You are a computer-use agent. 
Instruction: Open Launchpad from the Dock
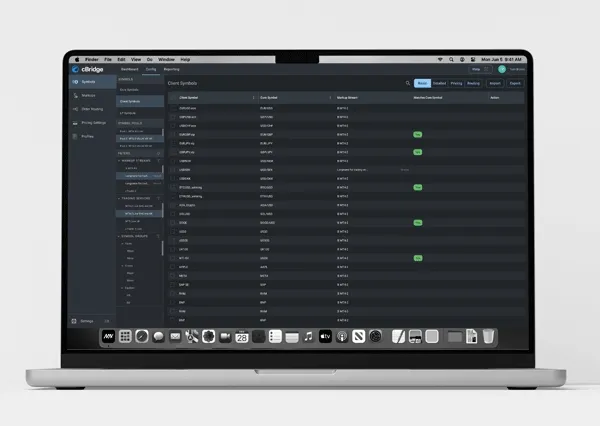(x=125, y=337)
